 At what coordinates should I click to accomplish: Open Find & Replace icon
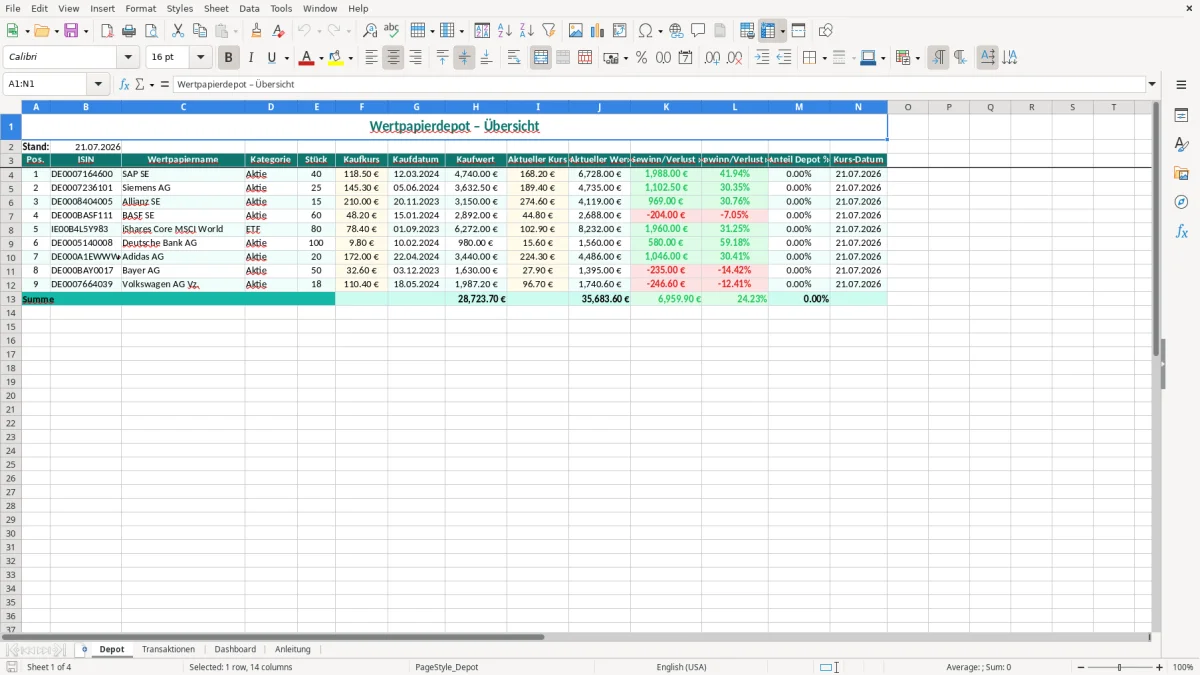[370, 31]
